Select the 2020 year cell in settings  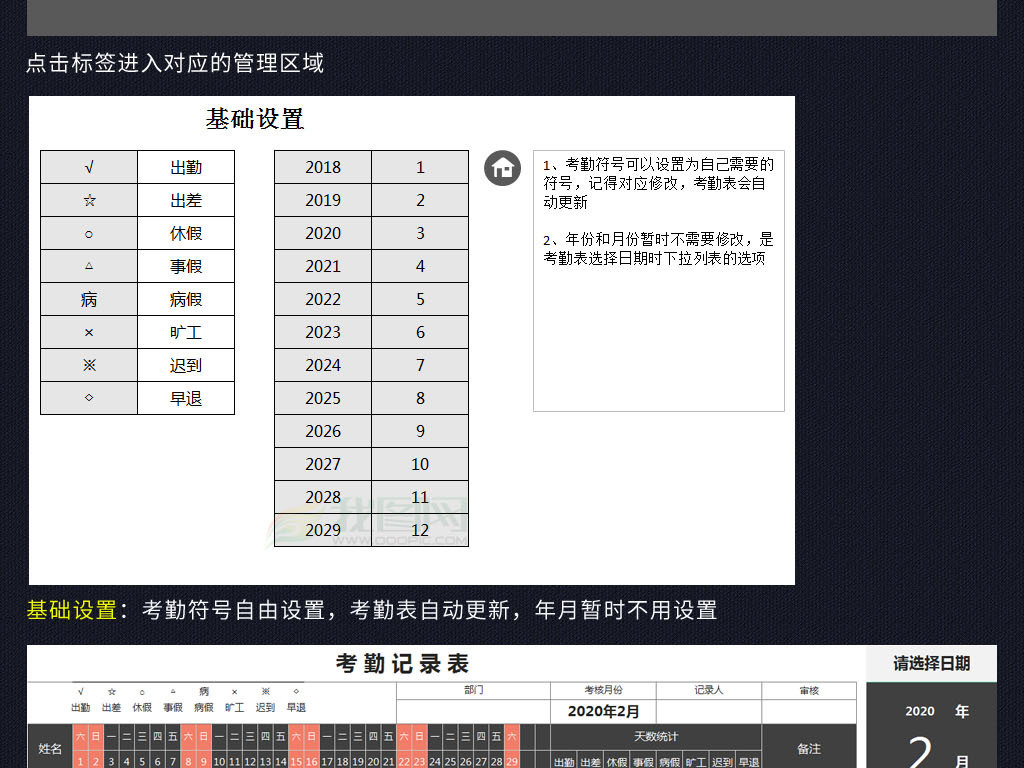(323, 233)
